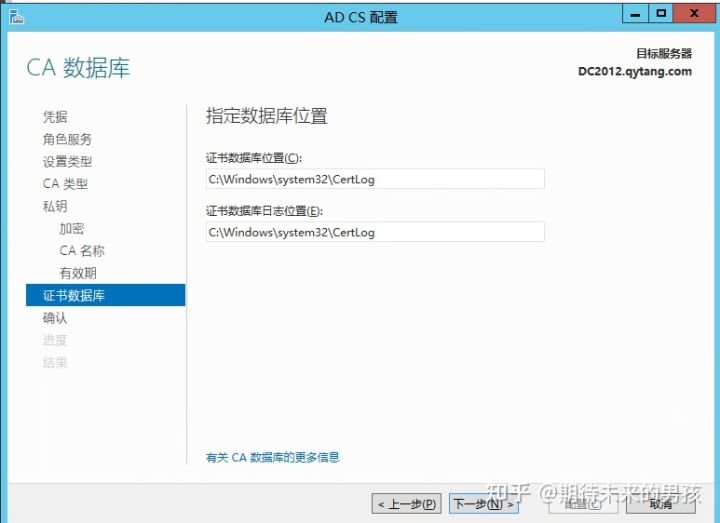720x523 pixels.
Task: Open the CA 类型 step
Action: click(x=65, y=184)
